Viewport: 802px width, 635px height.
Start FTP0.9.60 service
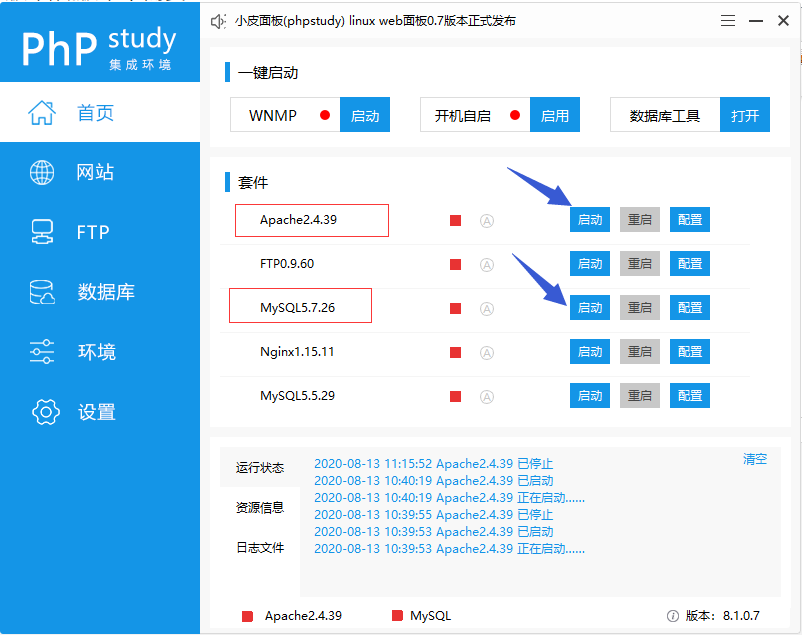tap(590, 264)
